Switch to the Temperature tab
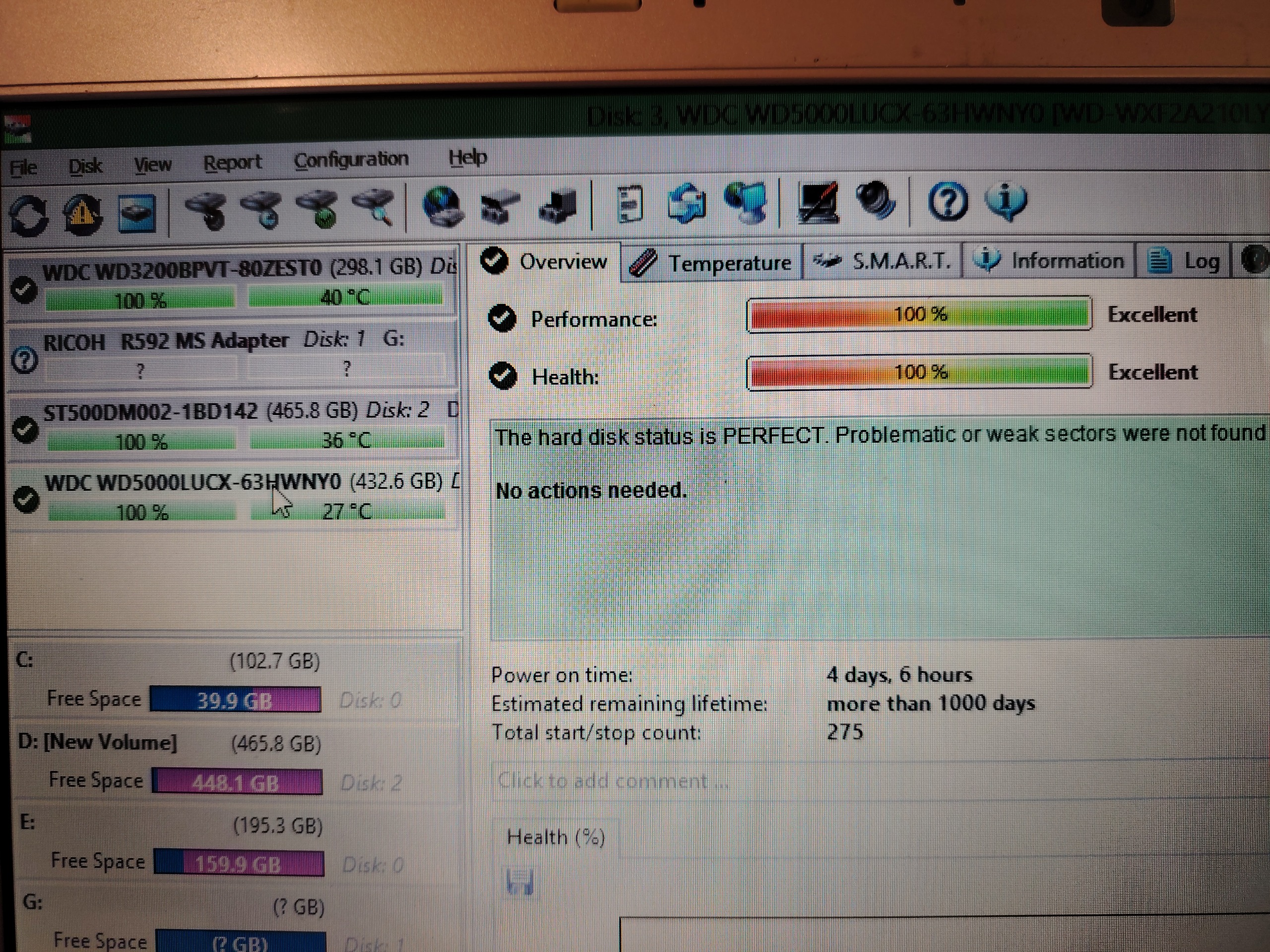The width and height of the screenshot is (1270, 952). coord(711,263)
